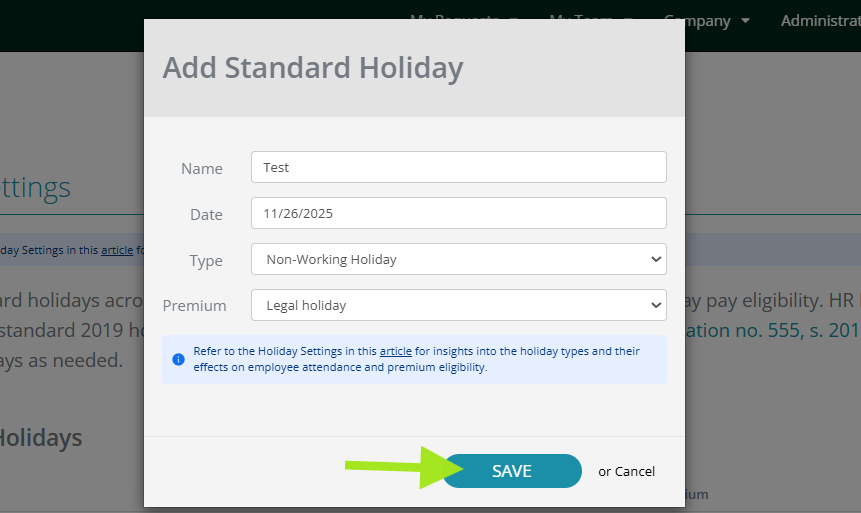This screenshot has width=861, height=513.
Task: Click the Add Standard Holiday dialog title
Action: 313,68
